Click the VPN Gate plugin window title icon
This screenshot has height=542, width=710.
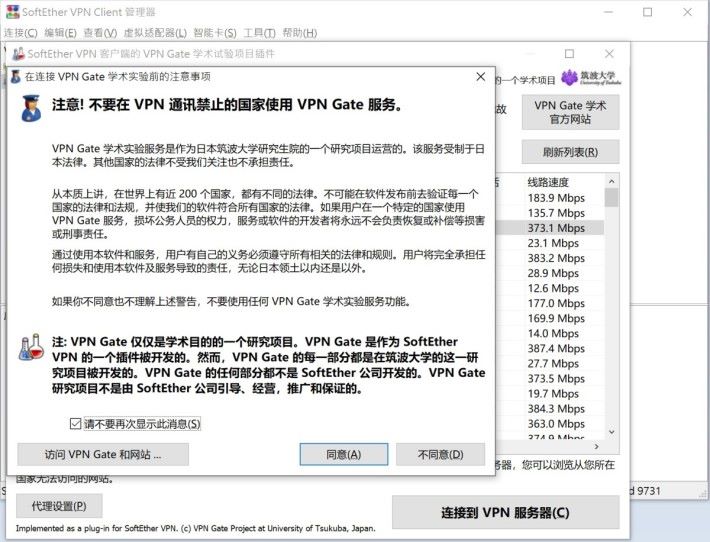(x=19, y=54)
